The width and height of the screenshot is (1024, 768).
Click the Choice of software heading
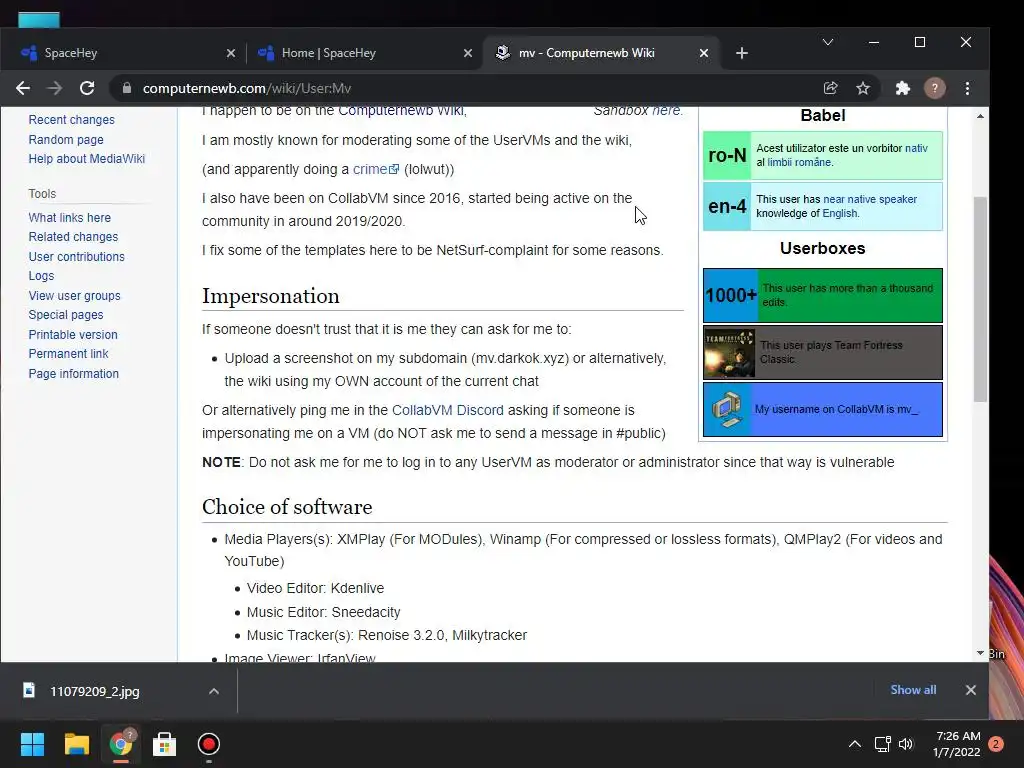(x=287, y=507)
